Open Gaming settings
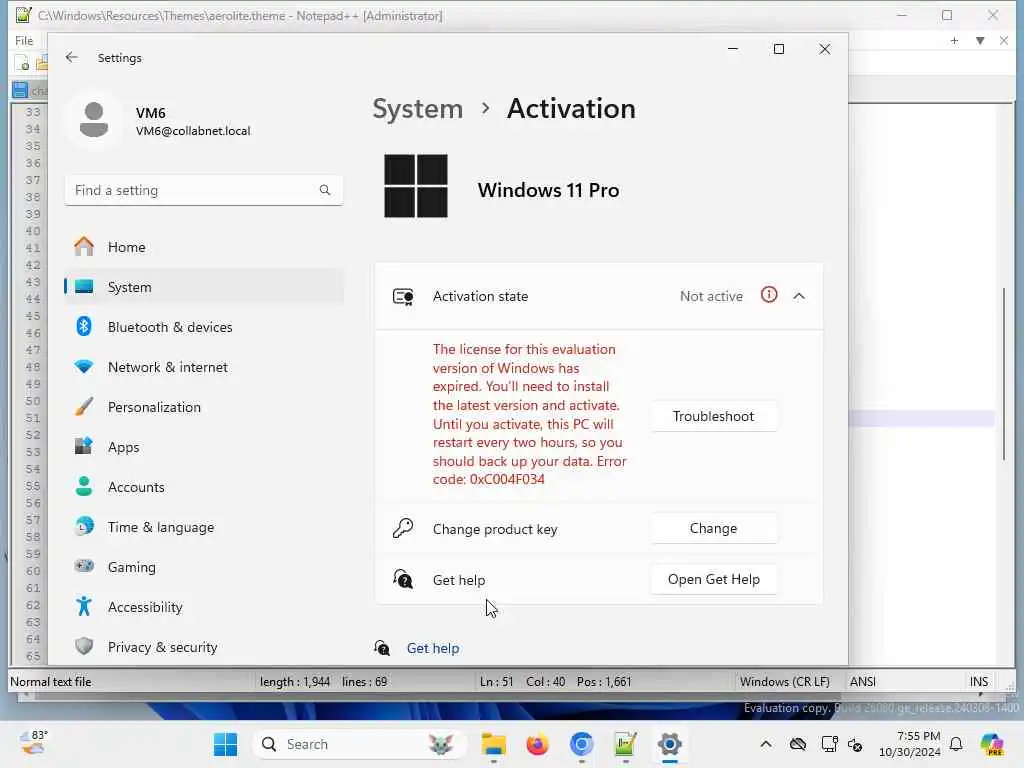This screenshot has width=1024, height=768. coord(204,567)
